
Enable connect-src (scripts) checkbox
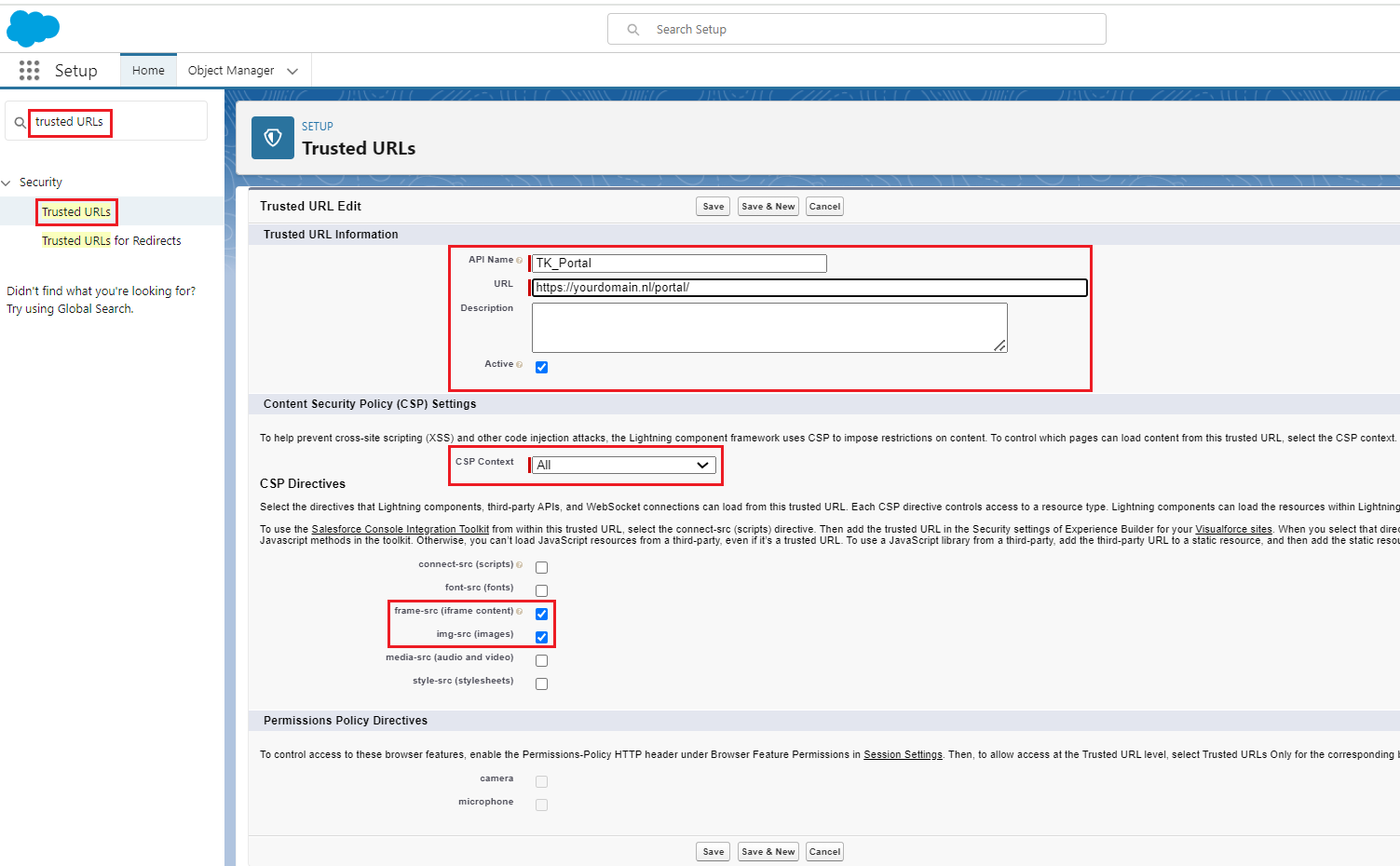coord(541,567)
